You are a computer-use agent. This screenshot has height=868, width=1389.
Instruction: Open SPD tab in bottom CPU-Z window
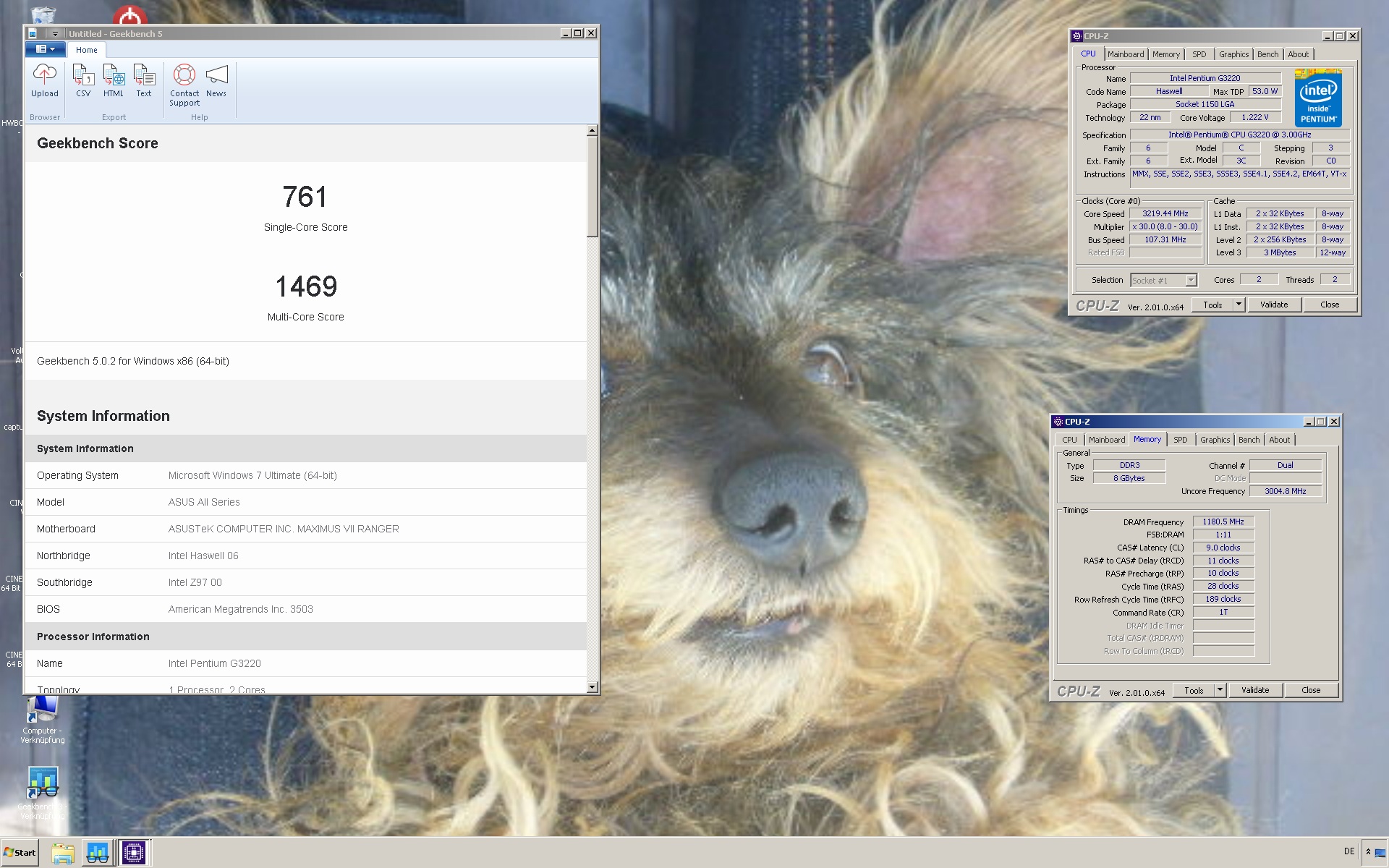tap(1181, 440)
